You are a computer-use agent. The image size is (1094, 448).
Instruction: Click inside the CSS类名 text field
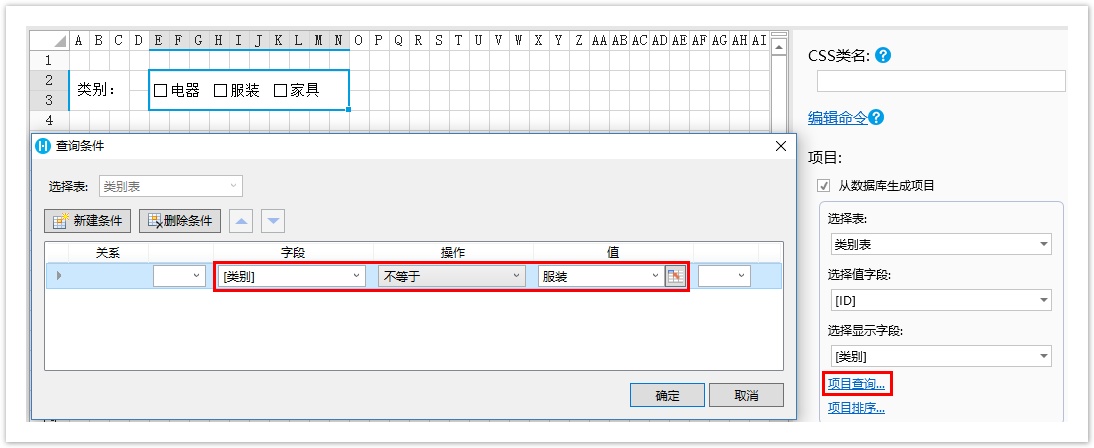[940, 82]
